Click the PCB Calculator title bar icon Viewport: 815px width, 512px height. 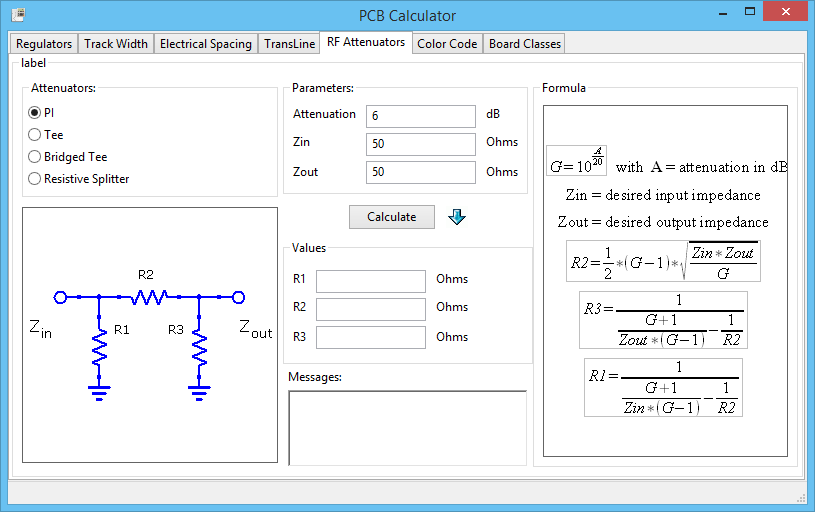click(17, 15)
